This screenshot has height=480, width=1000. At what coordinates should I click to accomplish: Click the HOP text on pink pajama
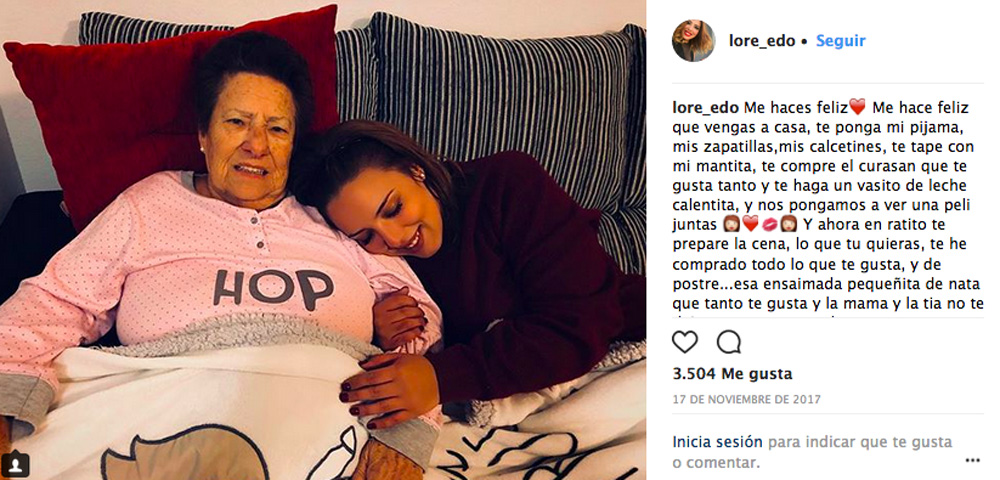click(273, 289)
